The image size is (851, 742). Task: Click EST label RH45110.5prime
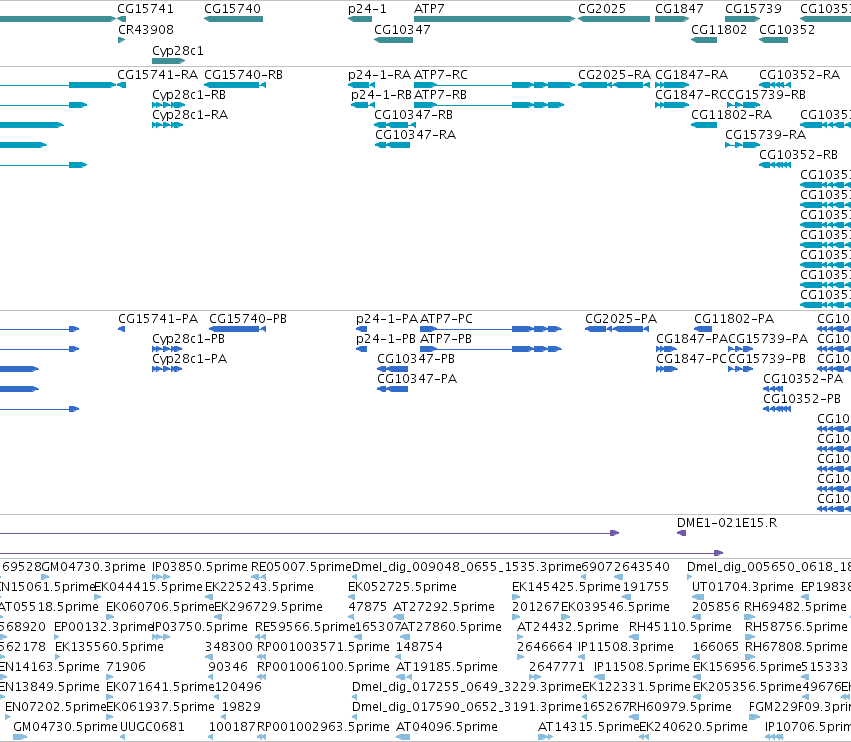680,626
